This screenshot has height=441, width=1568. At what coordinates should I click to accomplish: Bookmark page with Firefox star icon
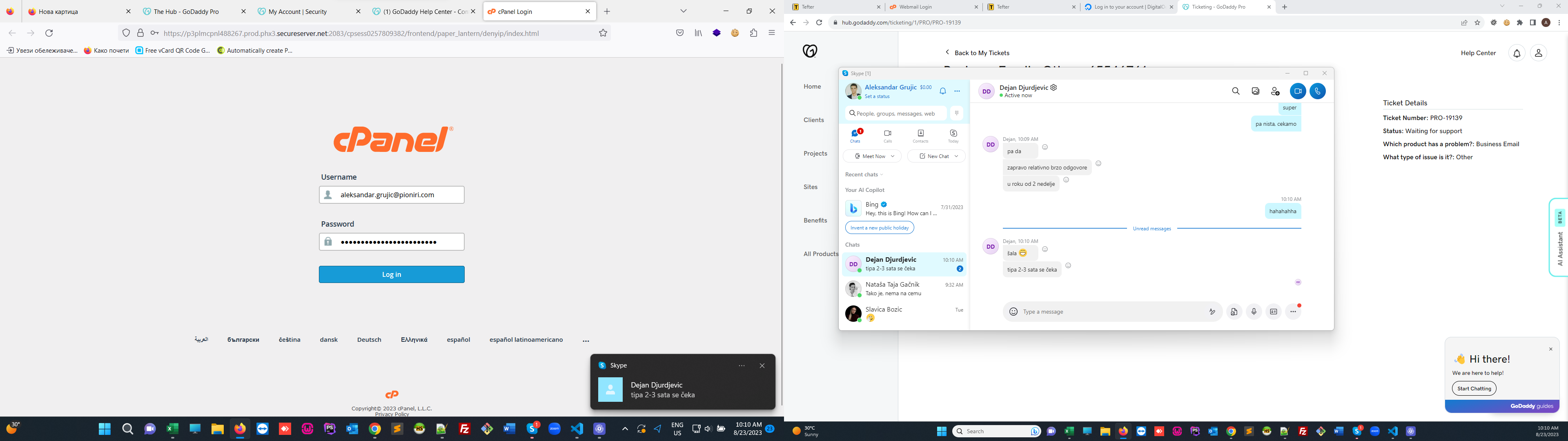[x=603, y=33]
